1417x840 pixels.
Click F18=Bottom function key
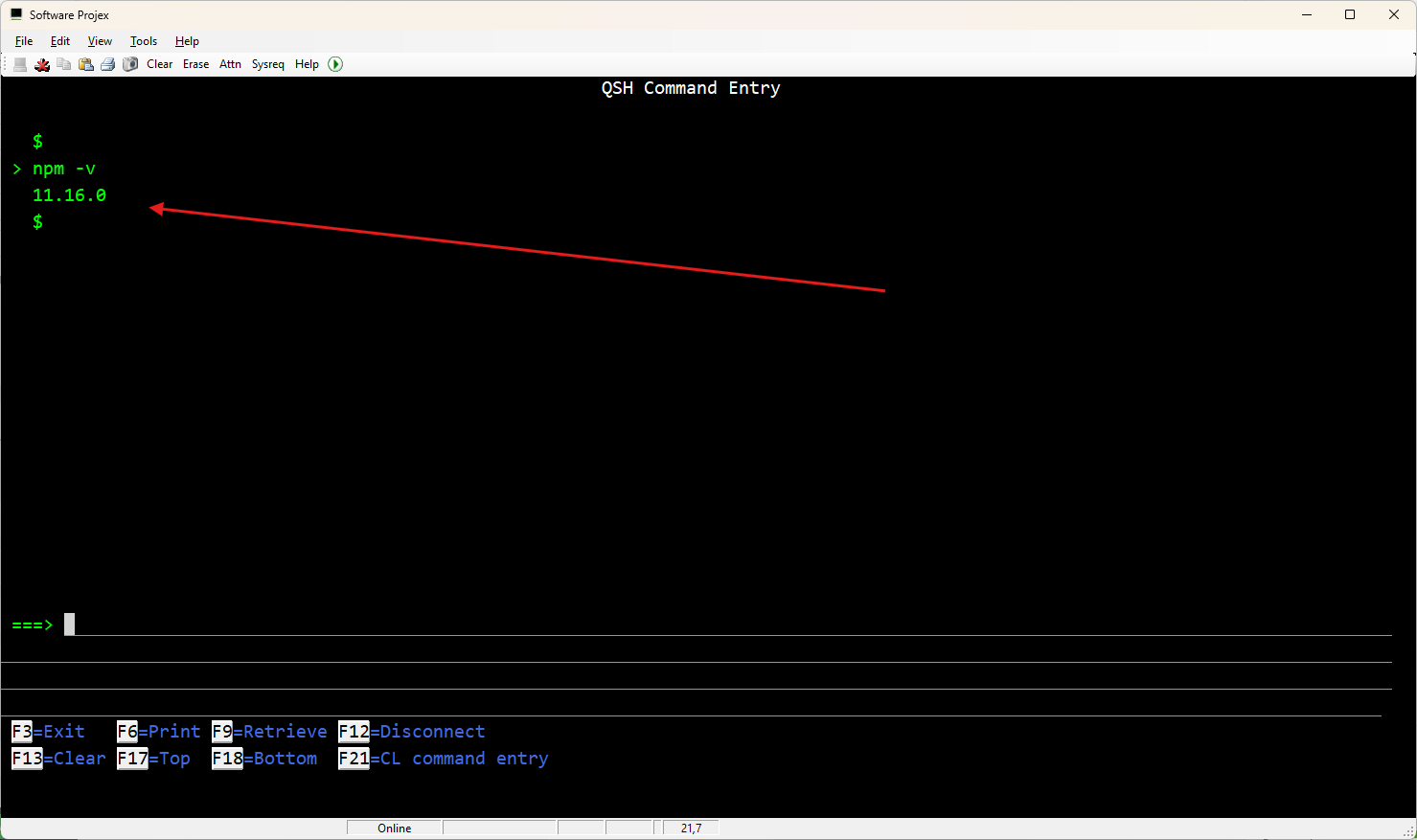264,759
